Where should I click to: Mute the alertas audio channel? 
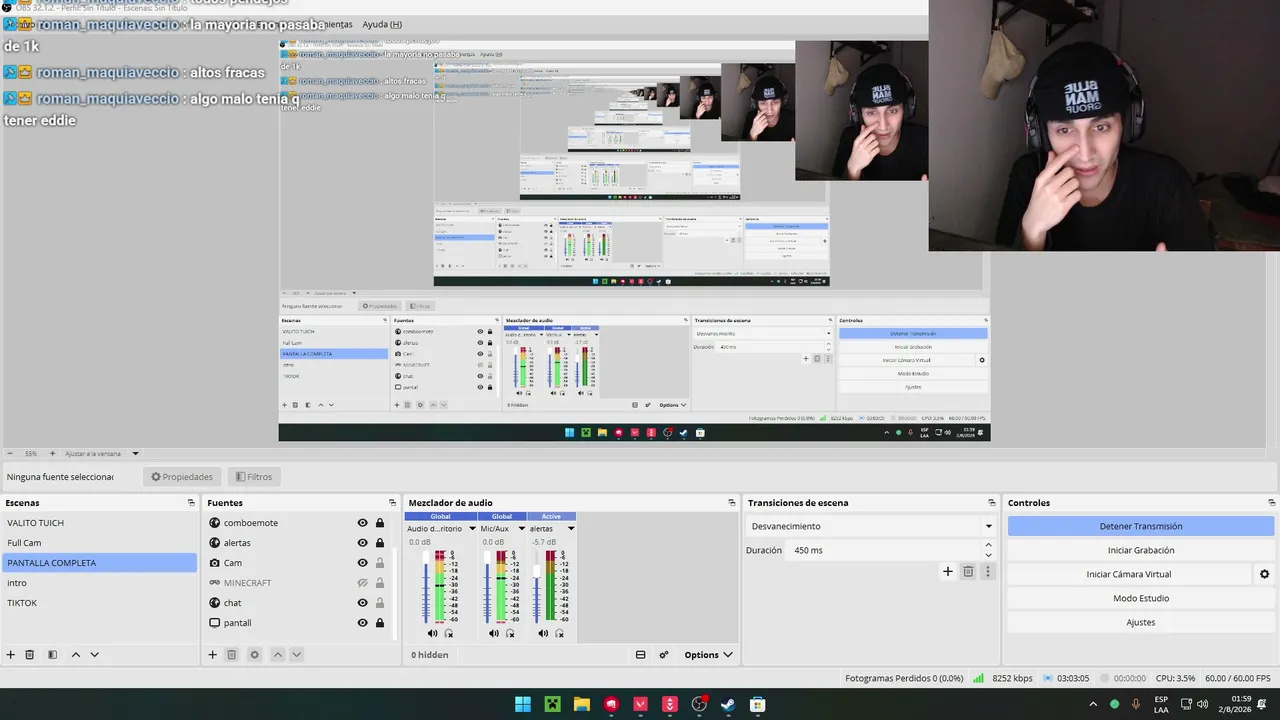(x=543, y=633)
